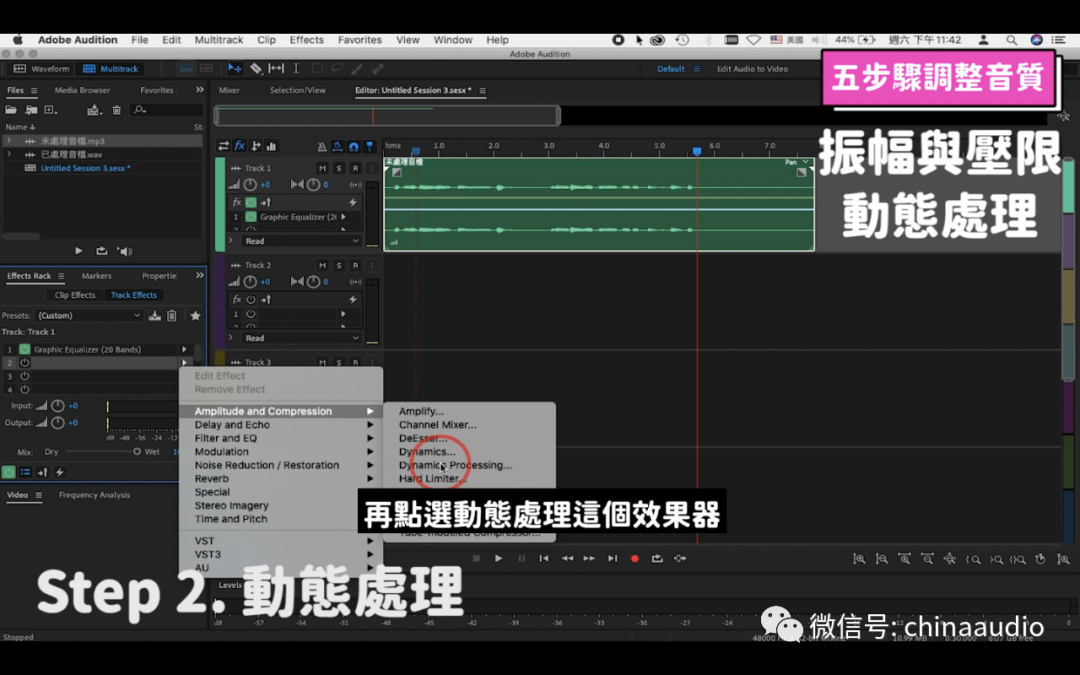Click the Inputs/Outputs icon above tracks
Viewport: 1080px width, 675px height.
click(x=223, y=146)
